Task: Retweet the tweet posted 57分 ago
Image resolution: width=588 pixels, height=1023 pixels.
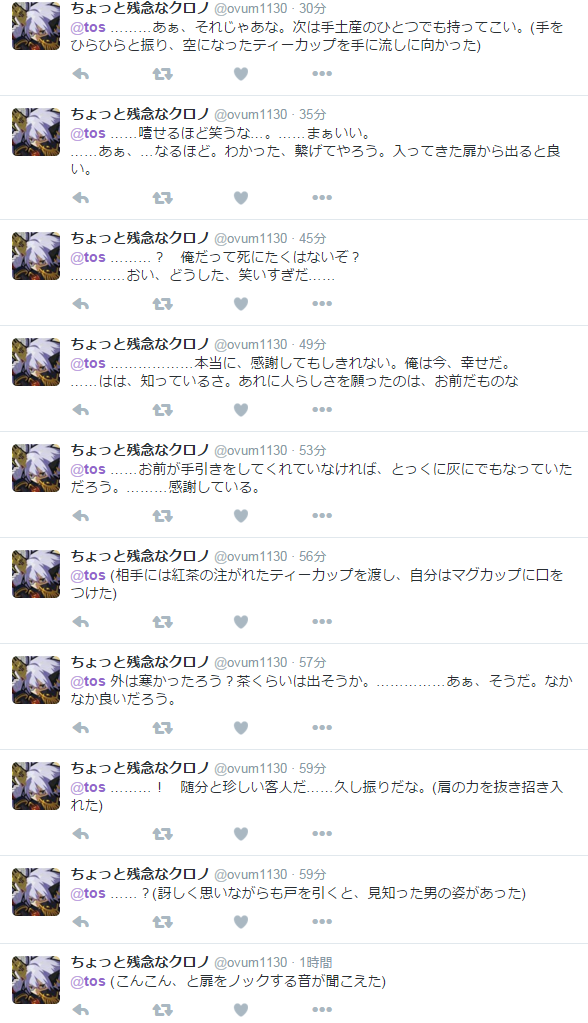Action: (162, 728)
